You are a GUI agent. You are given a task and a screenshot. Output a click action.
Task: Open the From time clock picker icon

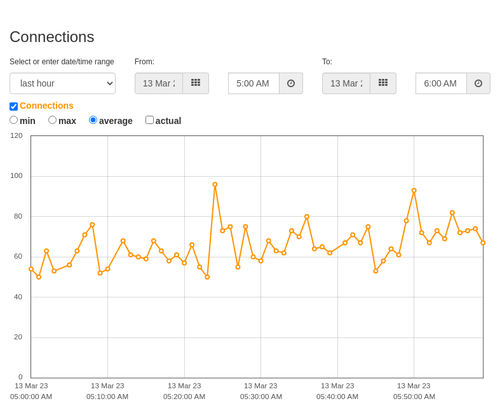291,83
